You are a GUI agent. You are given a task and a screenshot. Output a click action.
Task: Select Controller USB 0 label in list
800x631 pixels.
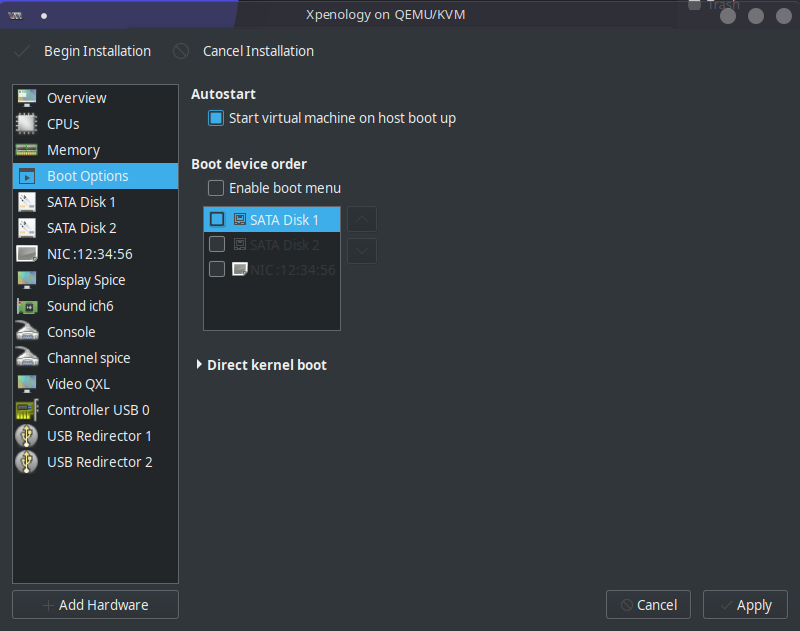[x=98, y=410]
